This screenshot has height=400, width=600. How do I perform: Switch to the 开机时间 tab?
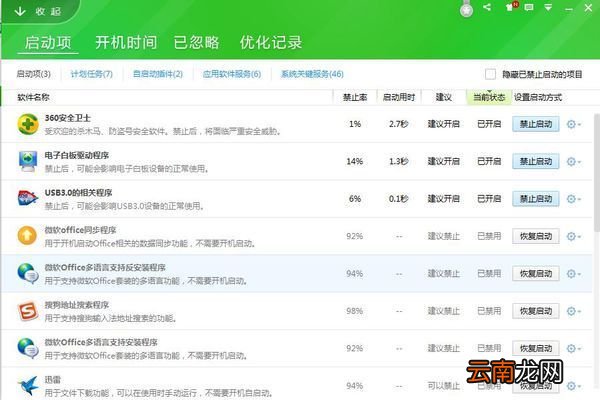pos(126,42)
